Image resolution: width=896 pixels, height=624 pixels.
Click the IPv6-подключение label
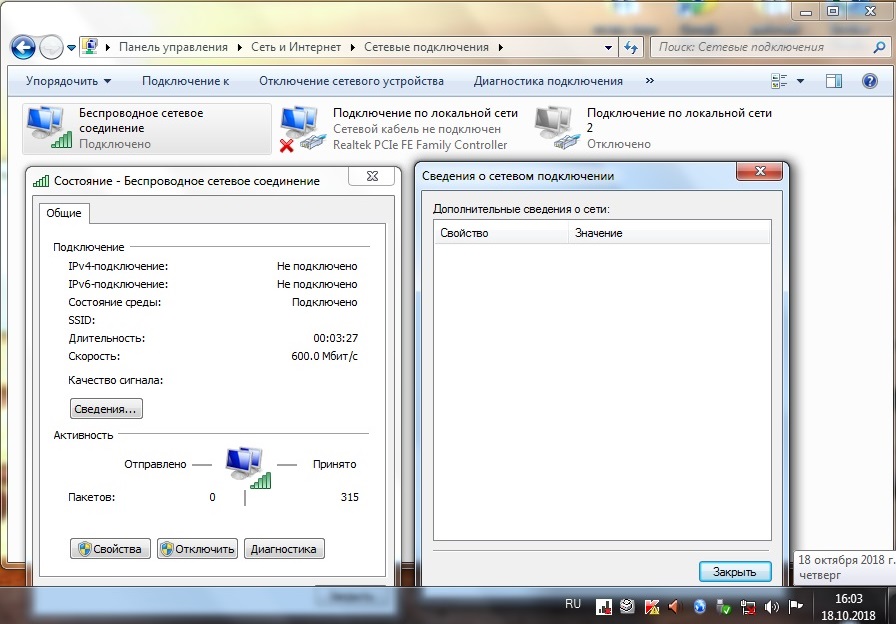pyautogui.click(x=118, y=285)
